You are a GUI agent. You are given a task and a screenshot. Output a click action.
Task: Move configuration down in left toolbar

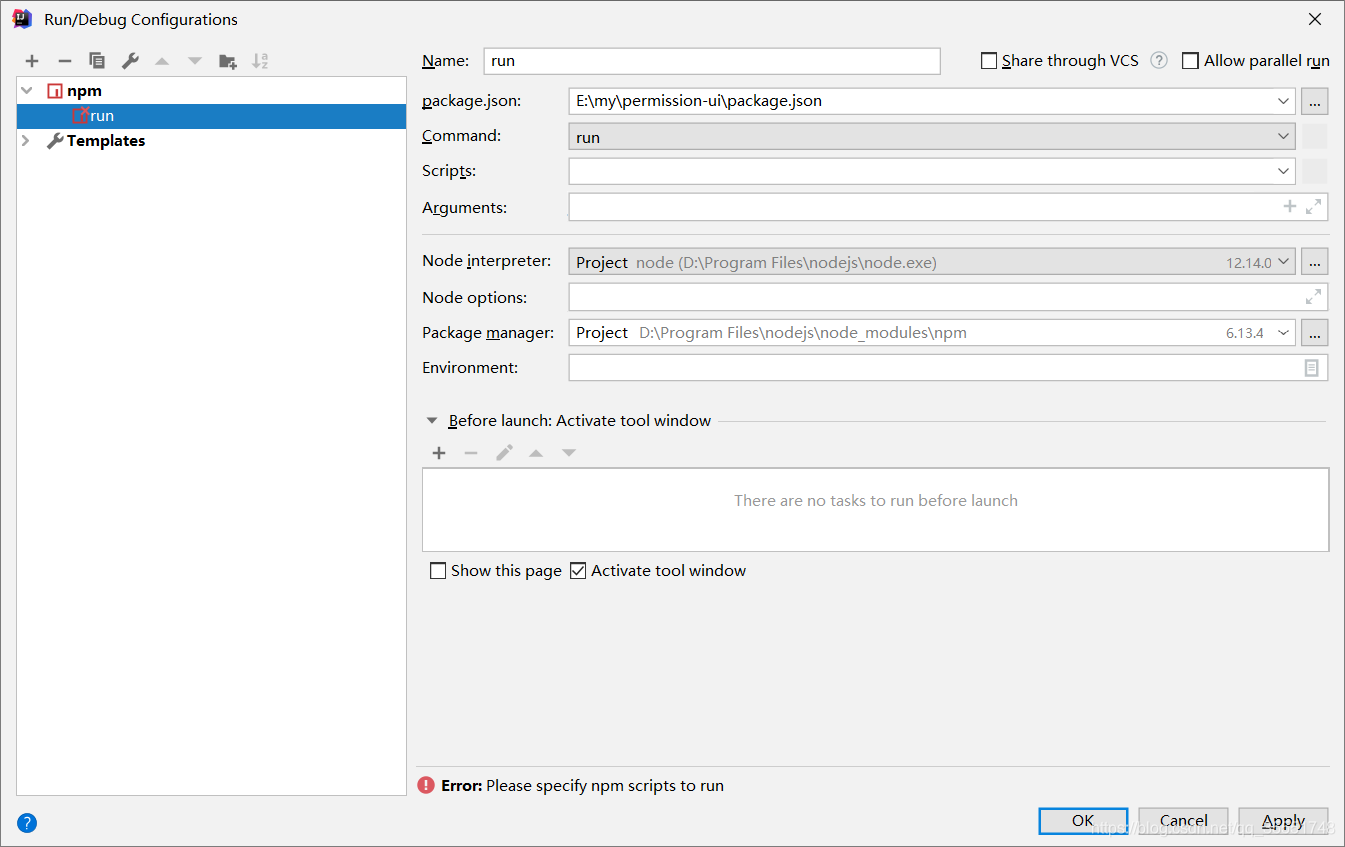pos(195,61)
